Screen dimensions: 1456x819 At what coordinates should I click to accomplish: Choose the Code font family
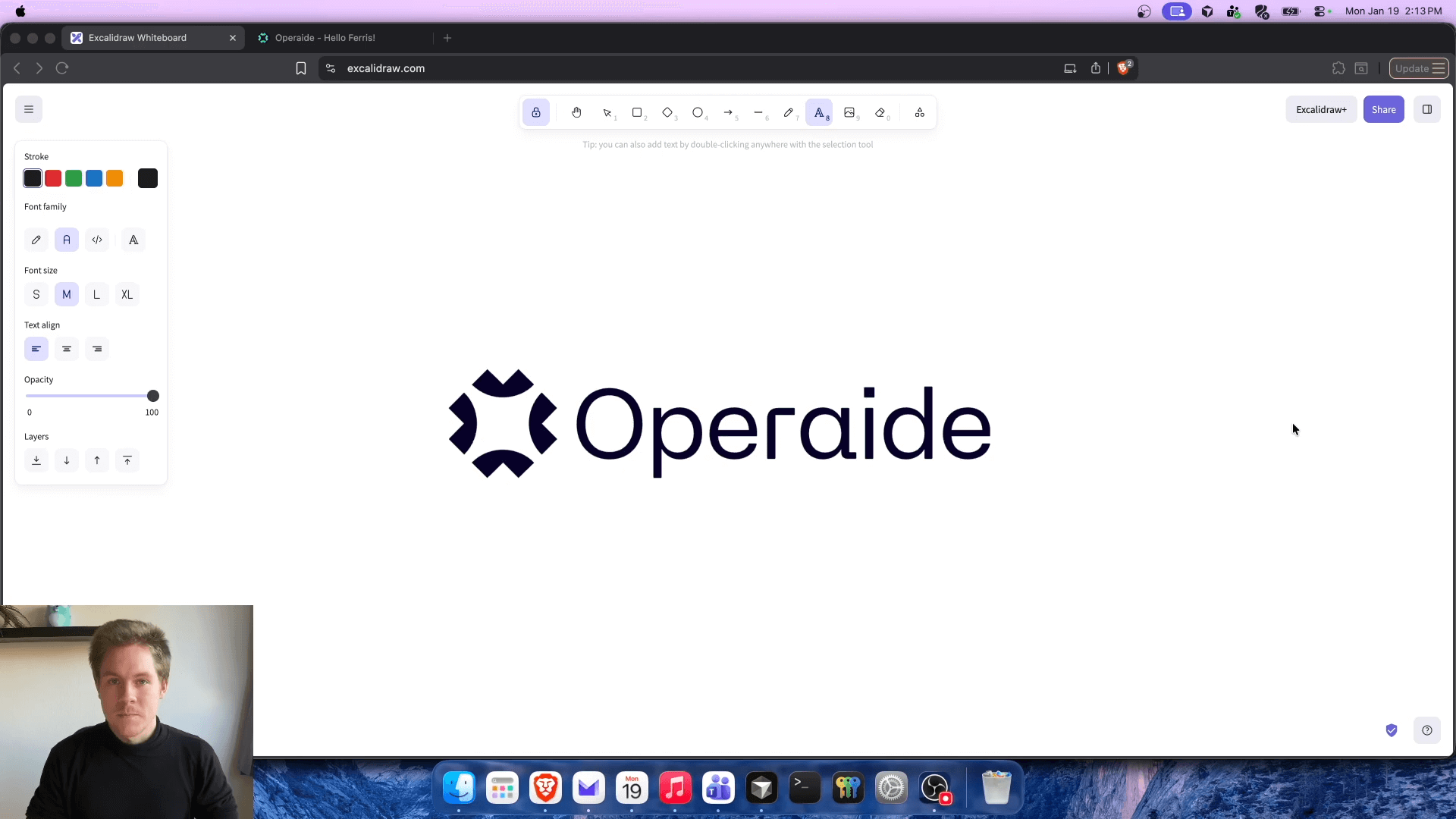pos(97,240)
